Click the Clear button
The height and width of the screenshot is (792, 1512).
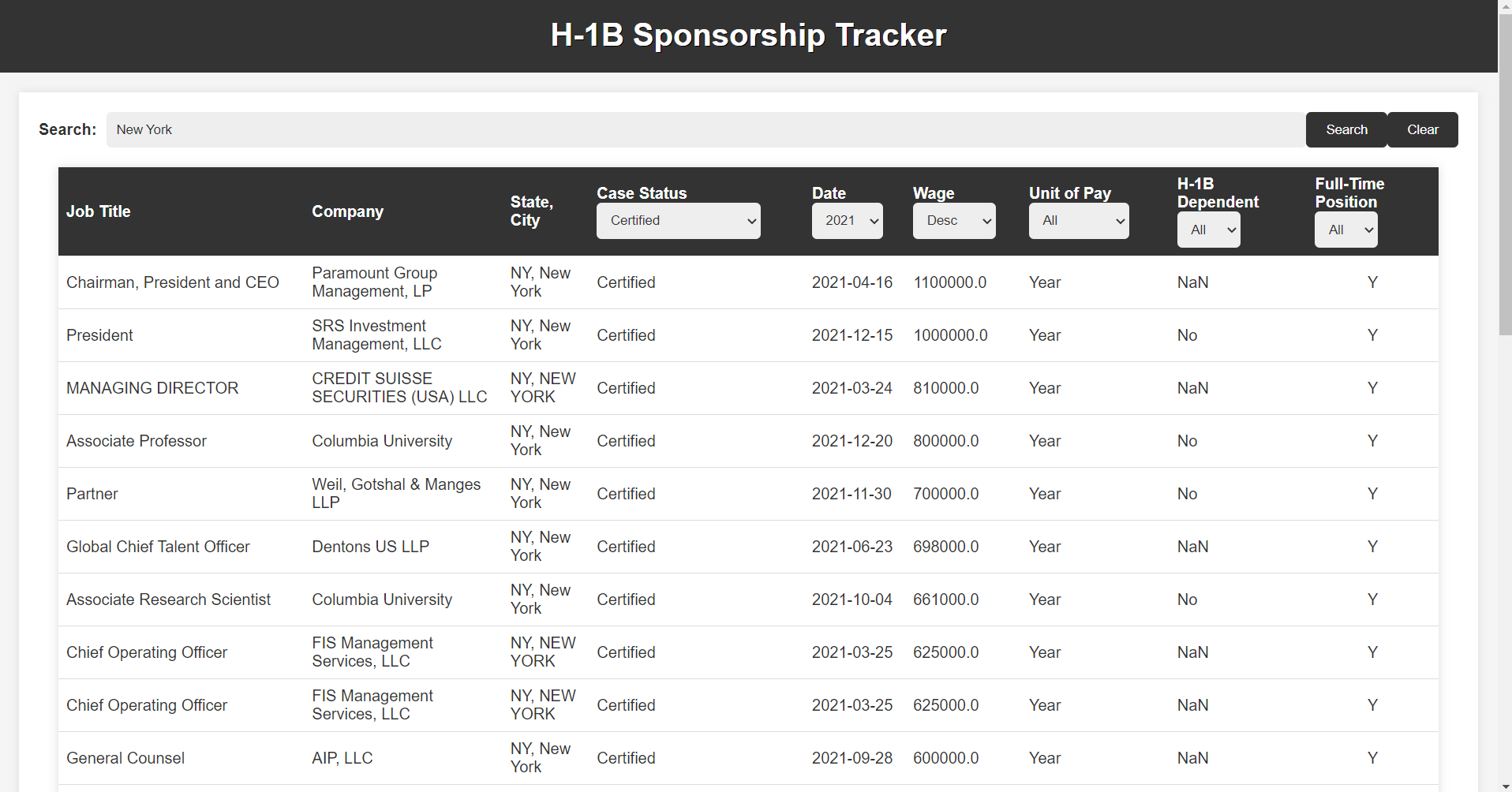pyautogui.click(x=1422, y=129)
